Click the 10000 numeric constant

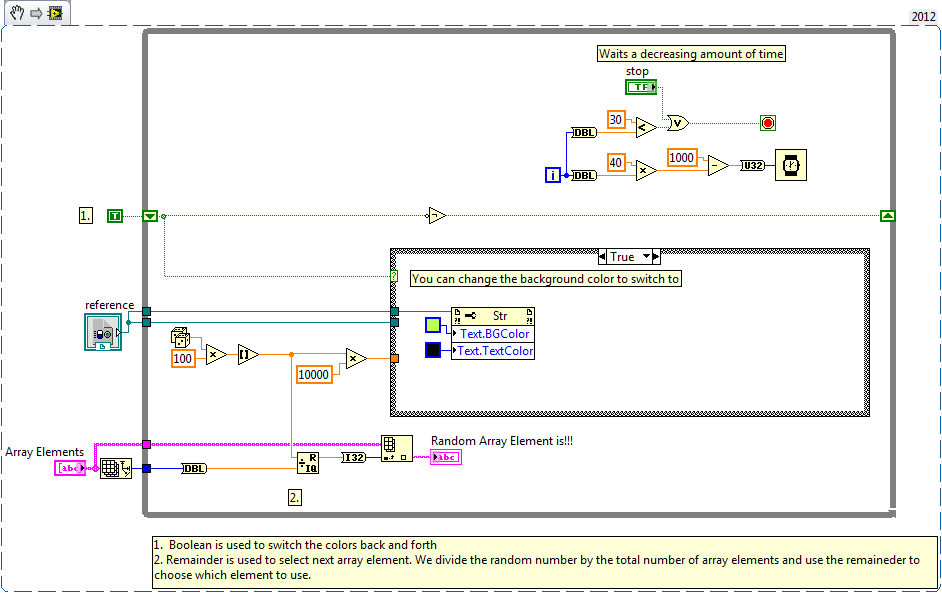coord(314,374)
